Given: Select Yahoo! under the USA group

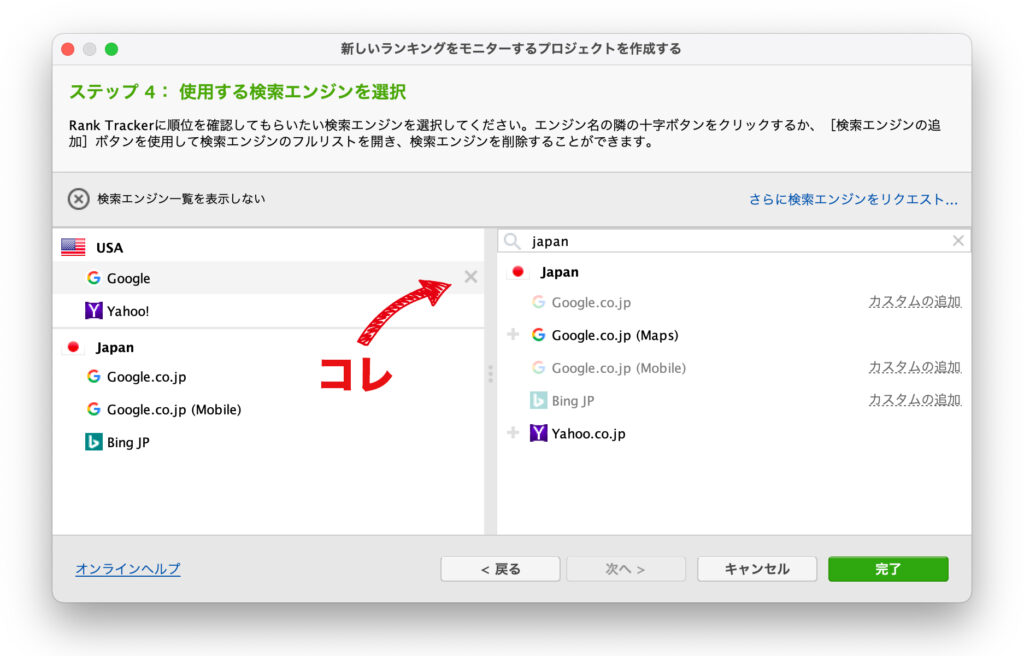Looking at the screenshot, I should point(268,310).
